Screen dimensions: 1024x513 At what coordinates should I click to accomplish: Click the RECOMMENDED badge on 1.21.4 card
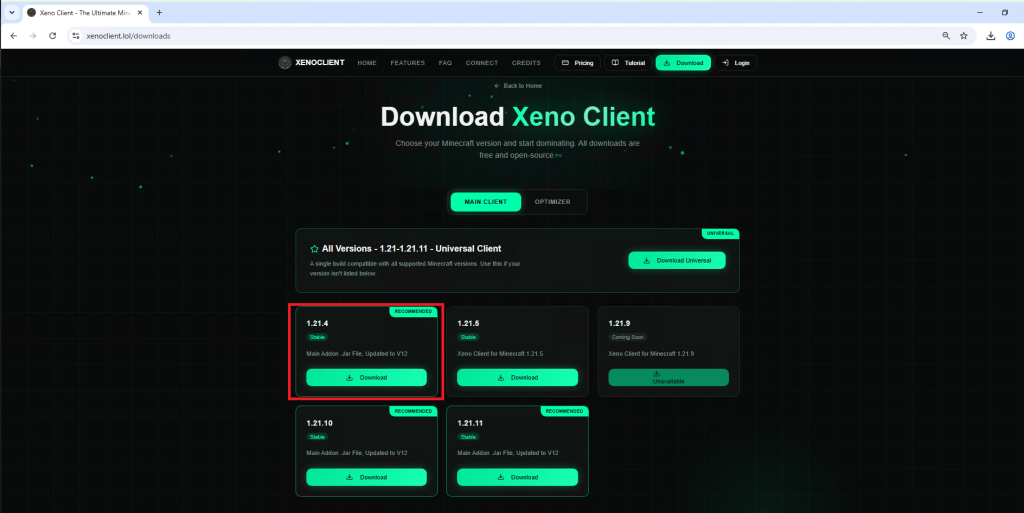[x=413, y=311]
